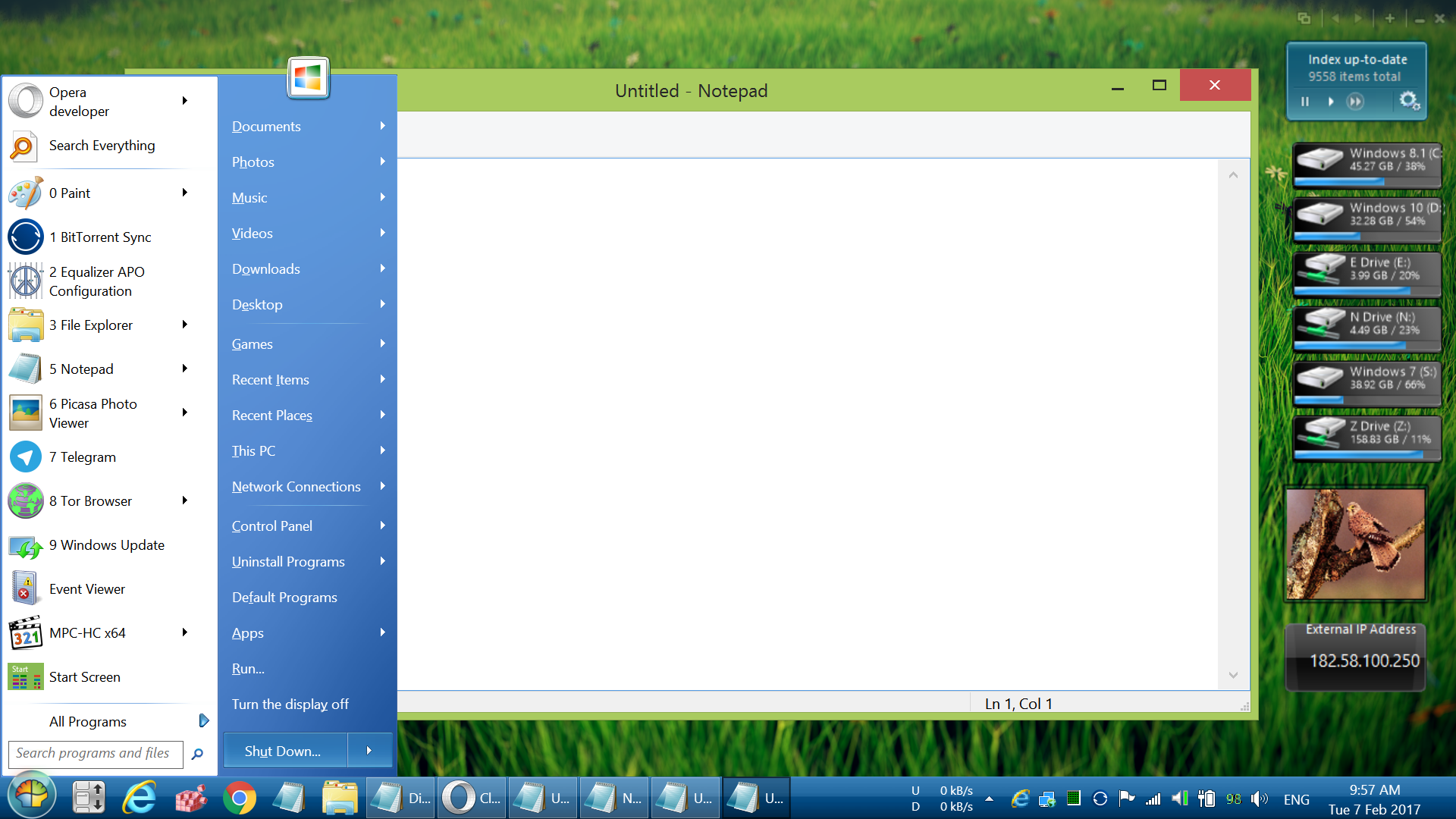Select Run... menu entry
Viewport: 1456px width, 819px height.
click(x=248, y=669)
